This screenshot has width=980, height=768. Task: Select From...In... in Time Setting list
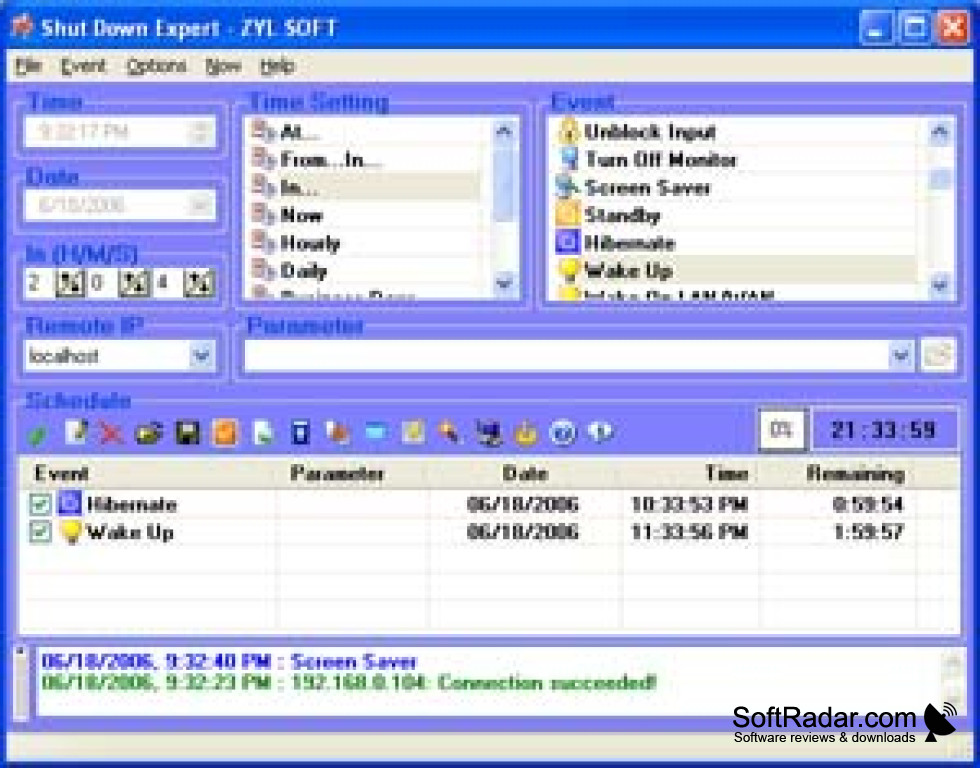(x=366, y=159)
